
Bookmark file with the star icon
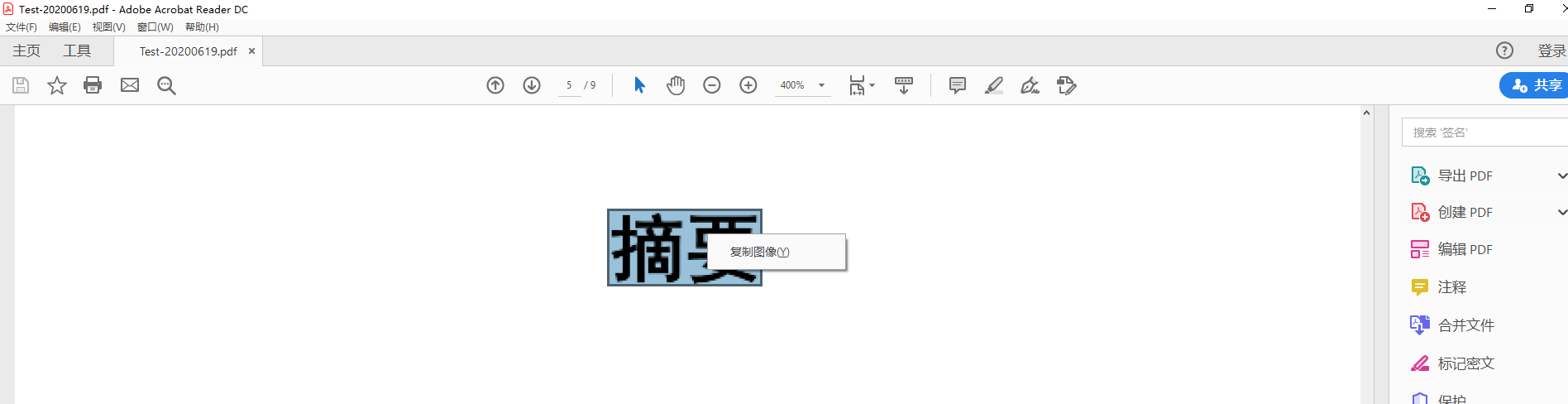pos(57,85)
